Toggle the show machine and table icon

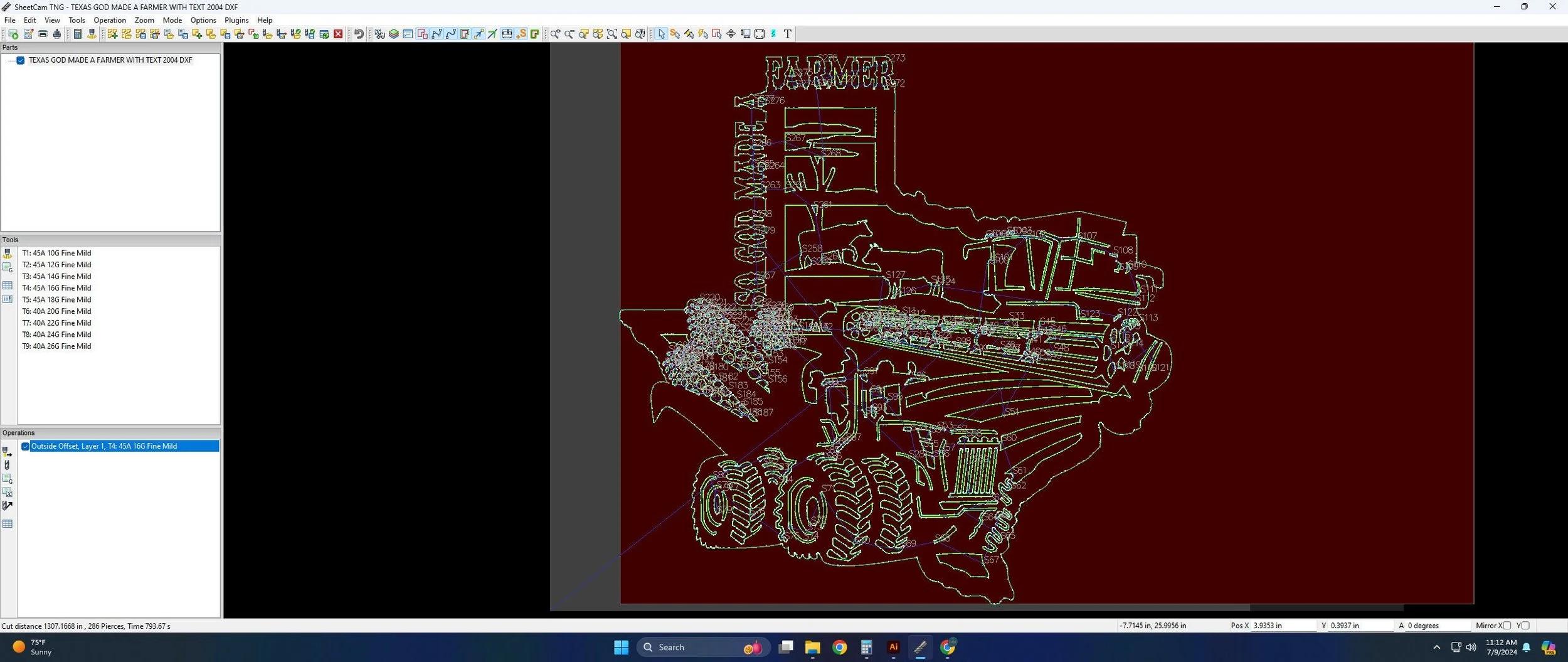click(x=507, y=34)
